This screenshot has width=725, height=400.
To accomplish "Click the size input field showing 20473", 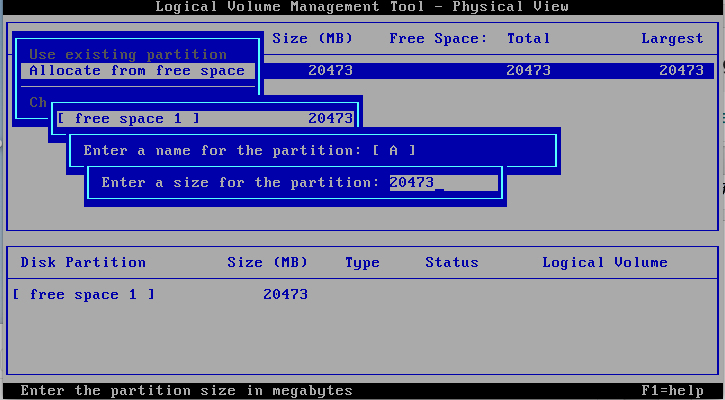I will click(442, 183).
